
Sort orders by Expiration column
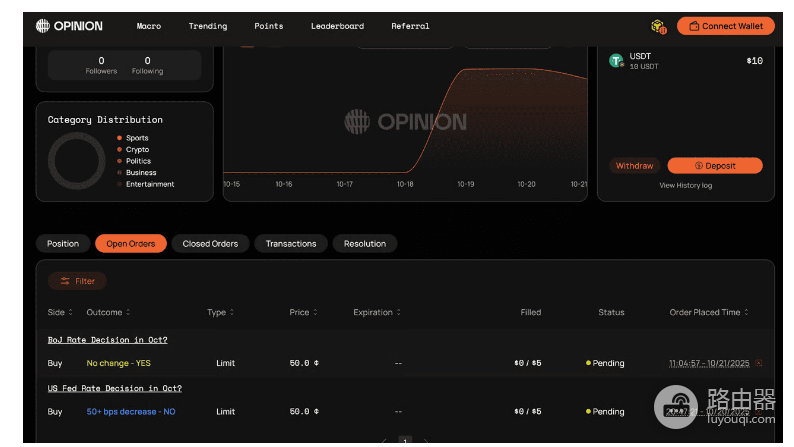pyautogui.click(x=377, y=312)
